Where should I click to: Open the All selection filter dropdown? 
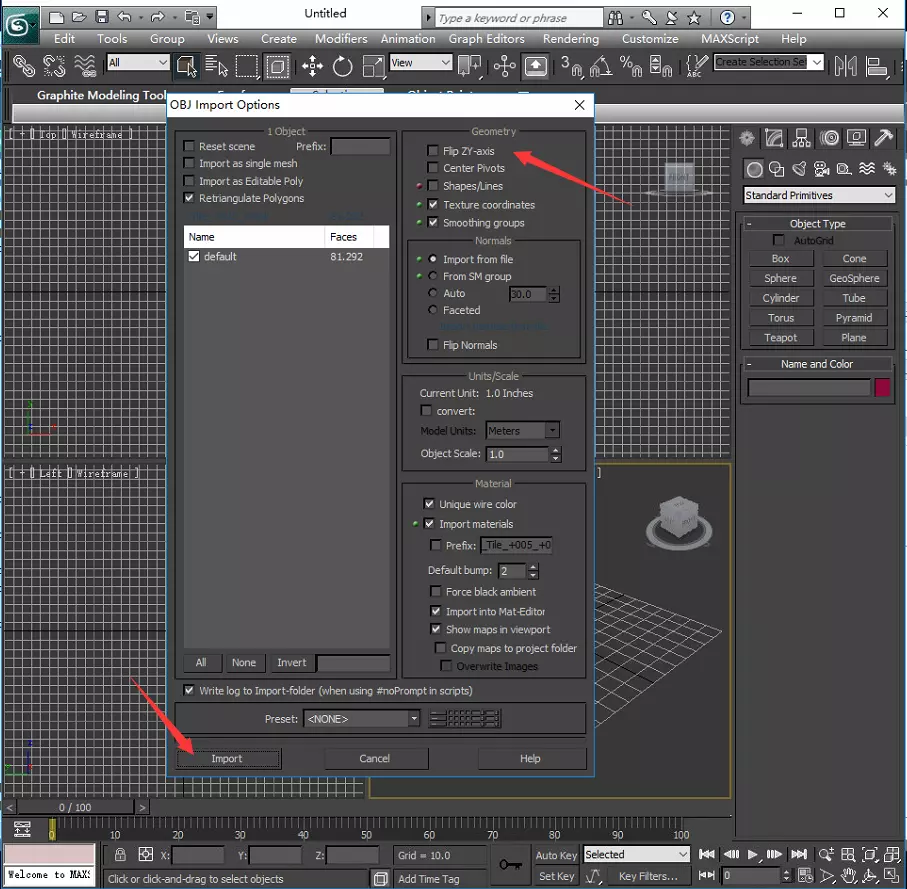[138, 62]
